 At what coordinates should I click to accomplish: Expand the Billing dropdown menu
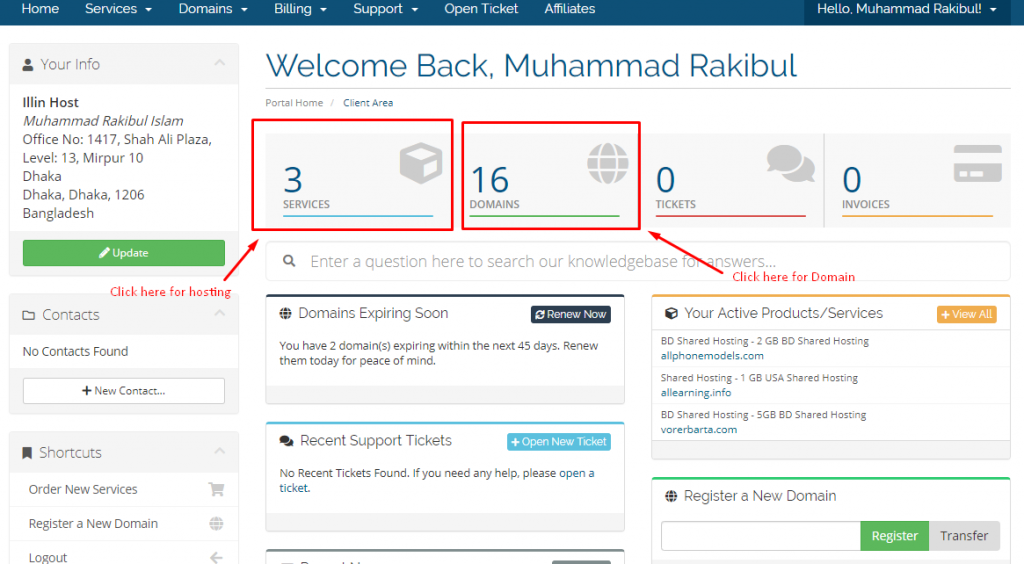pos(300,9)
